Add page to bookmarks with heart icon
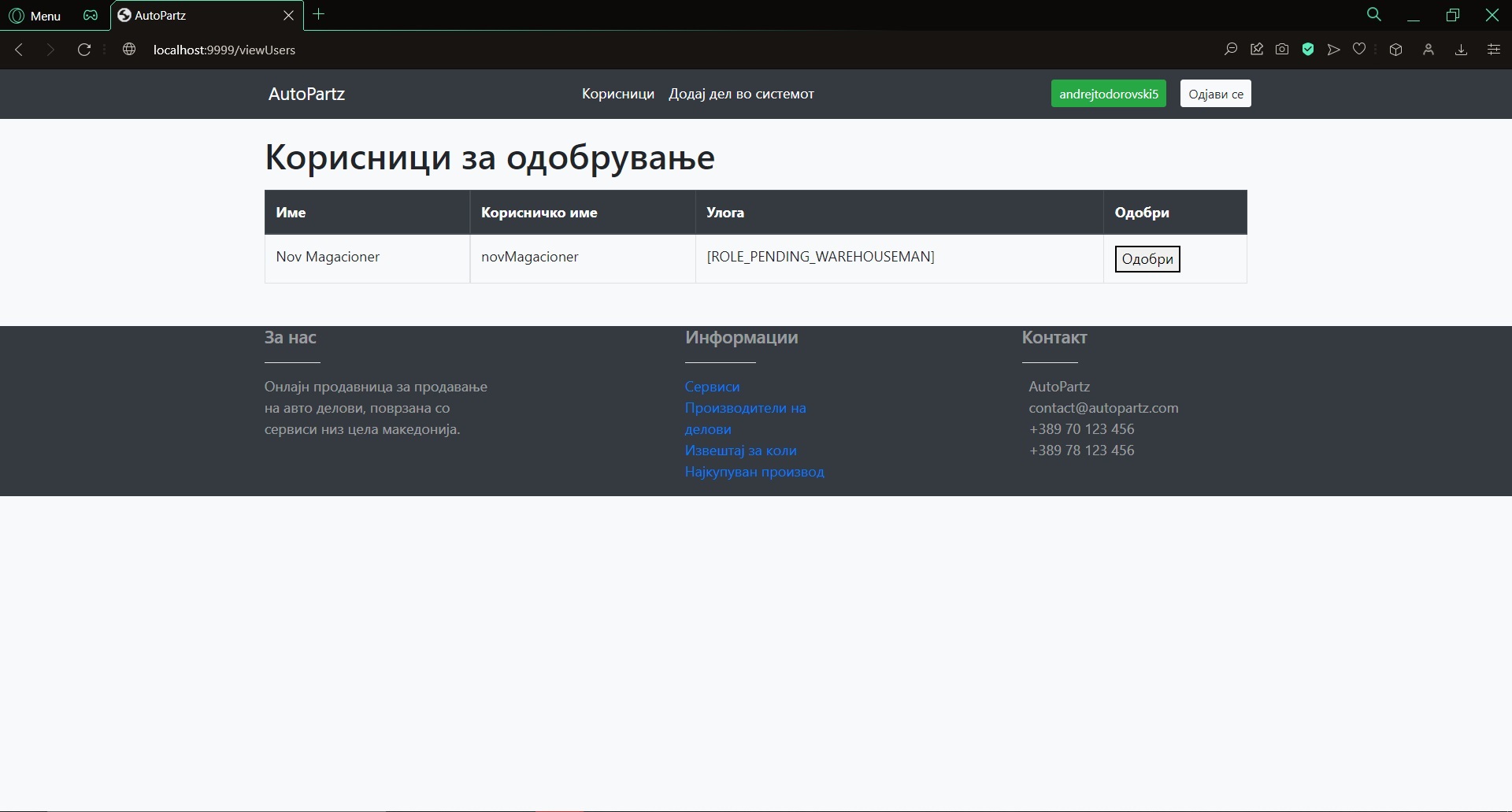Screen dimensions: 1512x812 coord(1359,50)
